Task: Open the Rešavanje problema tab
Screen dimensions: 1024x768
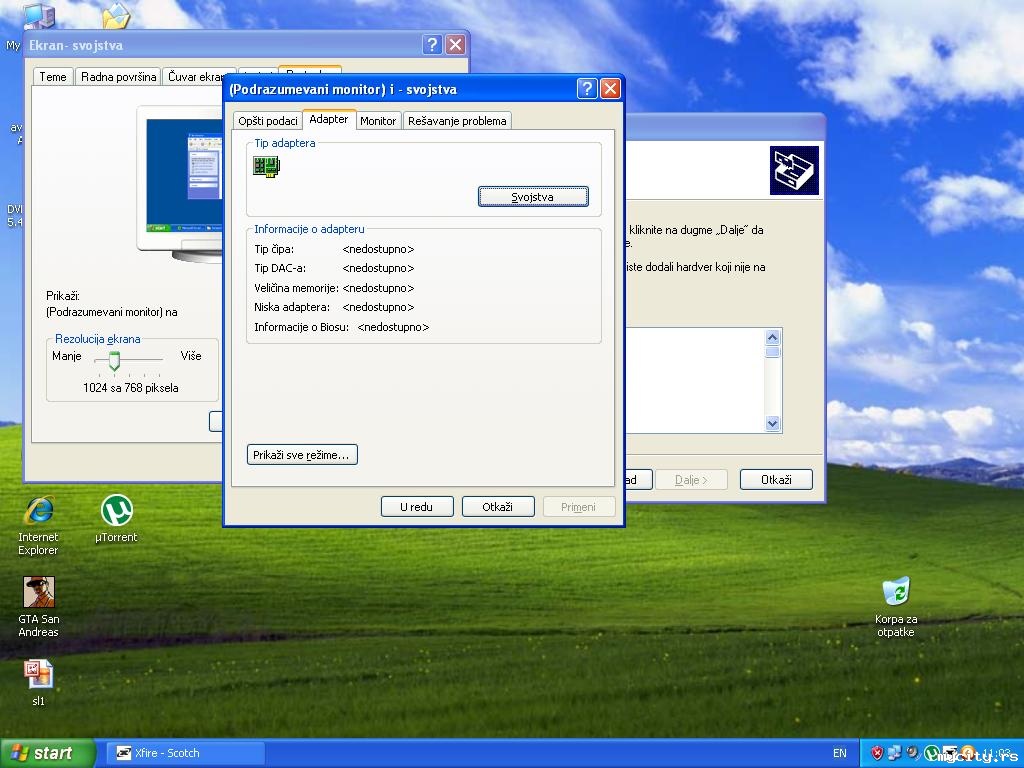Action: tap(457, 121)
